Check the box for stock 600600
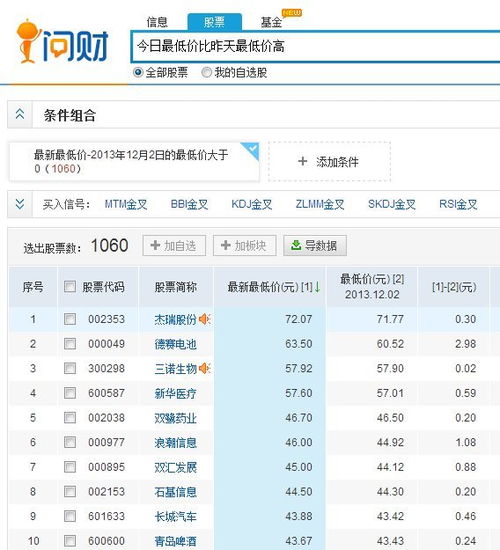This screenshot has height=550, width=500. (70, 541)
